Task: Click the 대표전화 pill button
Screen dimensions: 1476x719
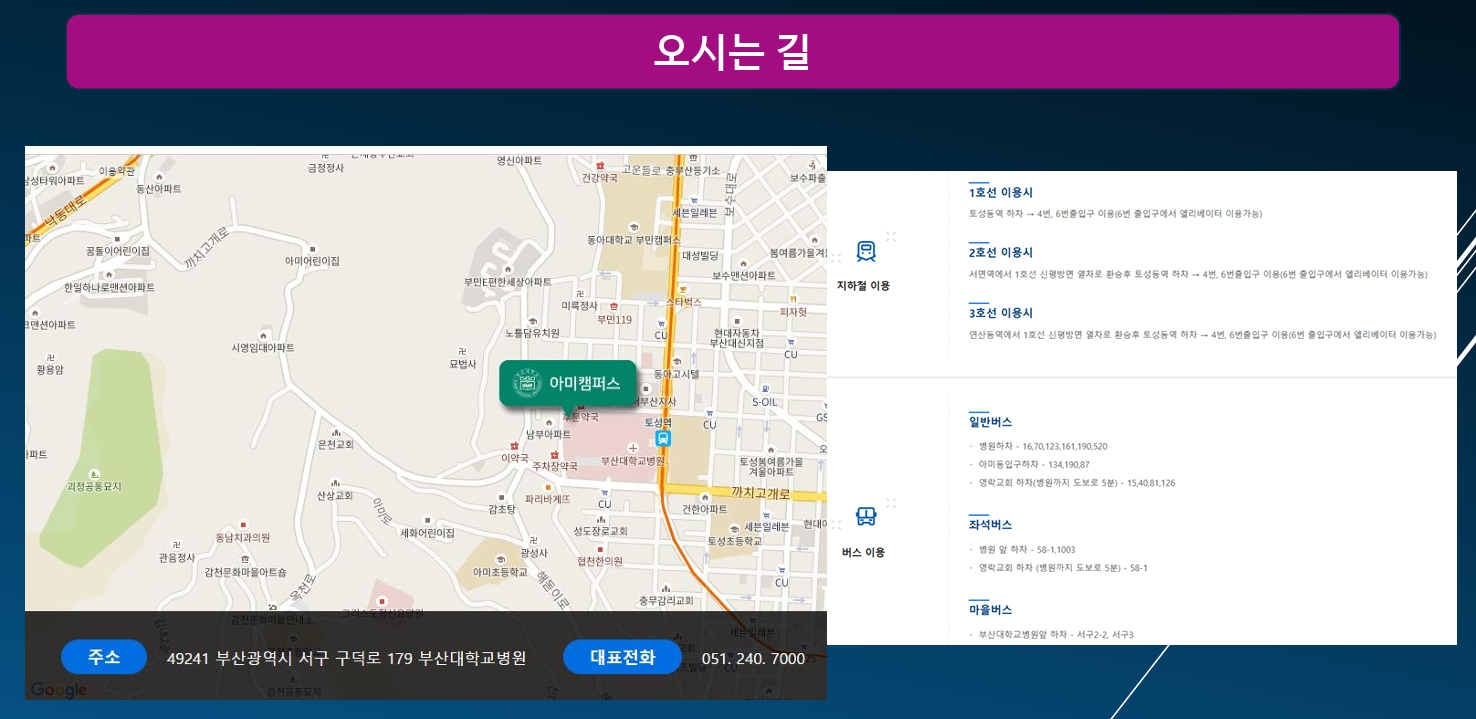Action: 622,657
